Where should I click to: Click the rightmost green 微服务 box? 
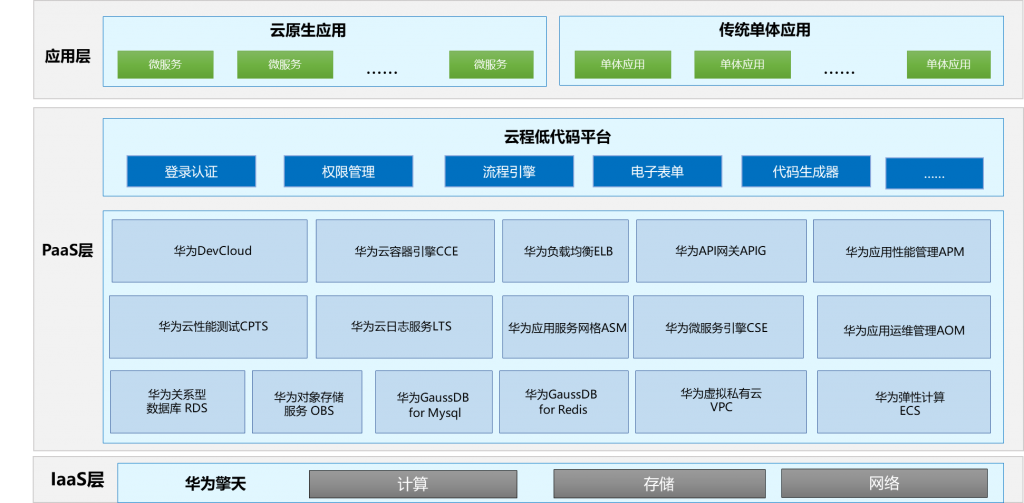tap(490, 65)
